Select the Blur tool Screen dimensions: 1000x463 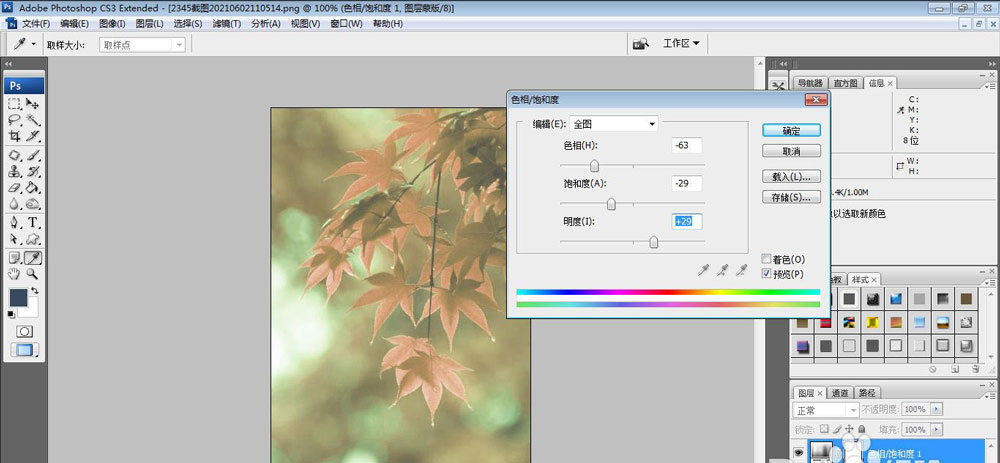(14, 204)
